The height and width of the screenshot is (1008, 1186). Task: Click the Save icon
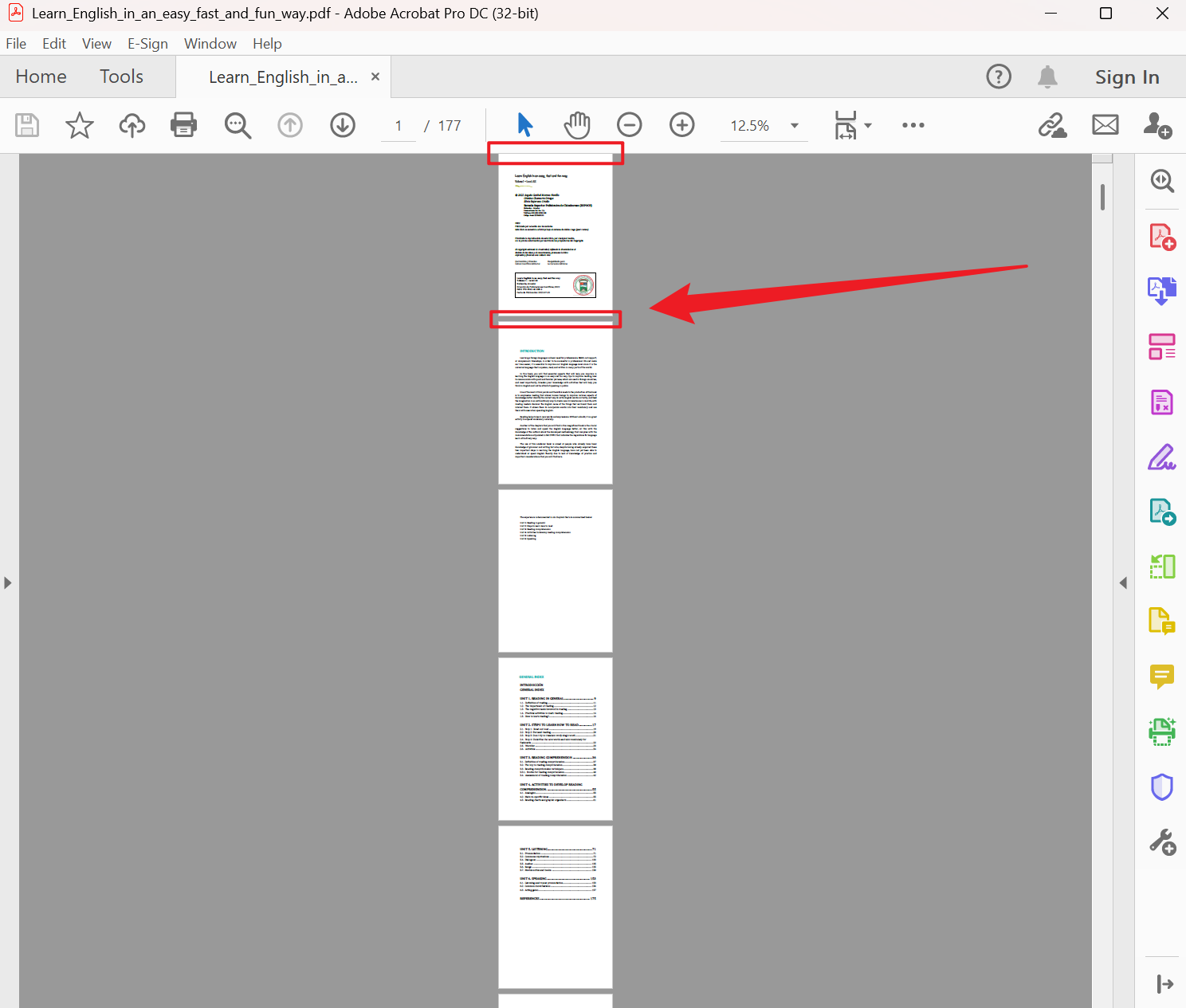(26, 125)
